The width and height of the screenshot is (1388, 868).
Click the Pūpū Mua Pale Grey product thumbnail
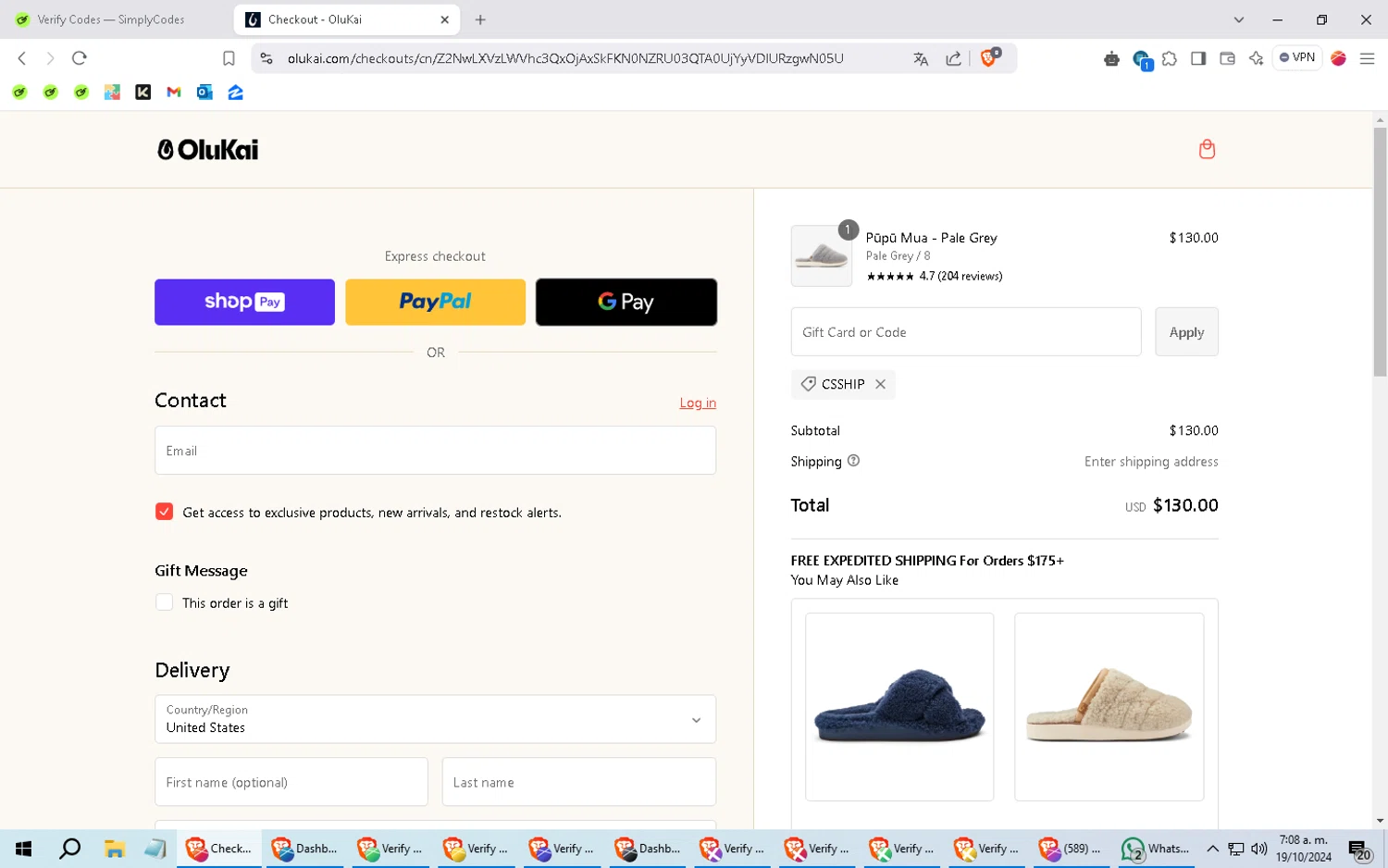[822, 256]
